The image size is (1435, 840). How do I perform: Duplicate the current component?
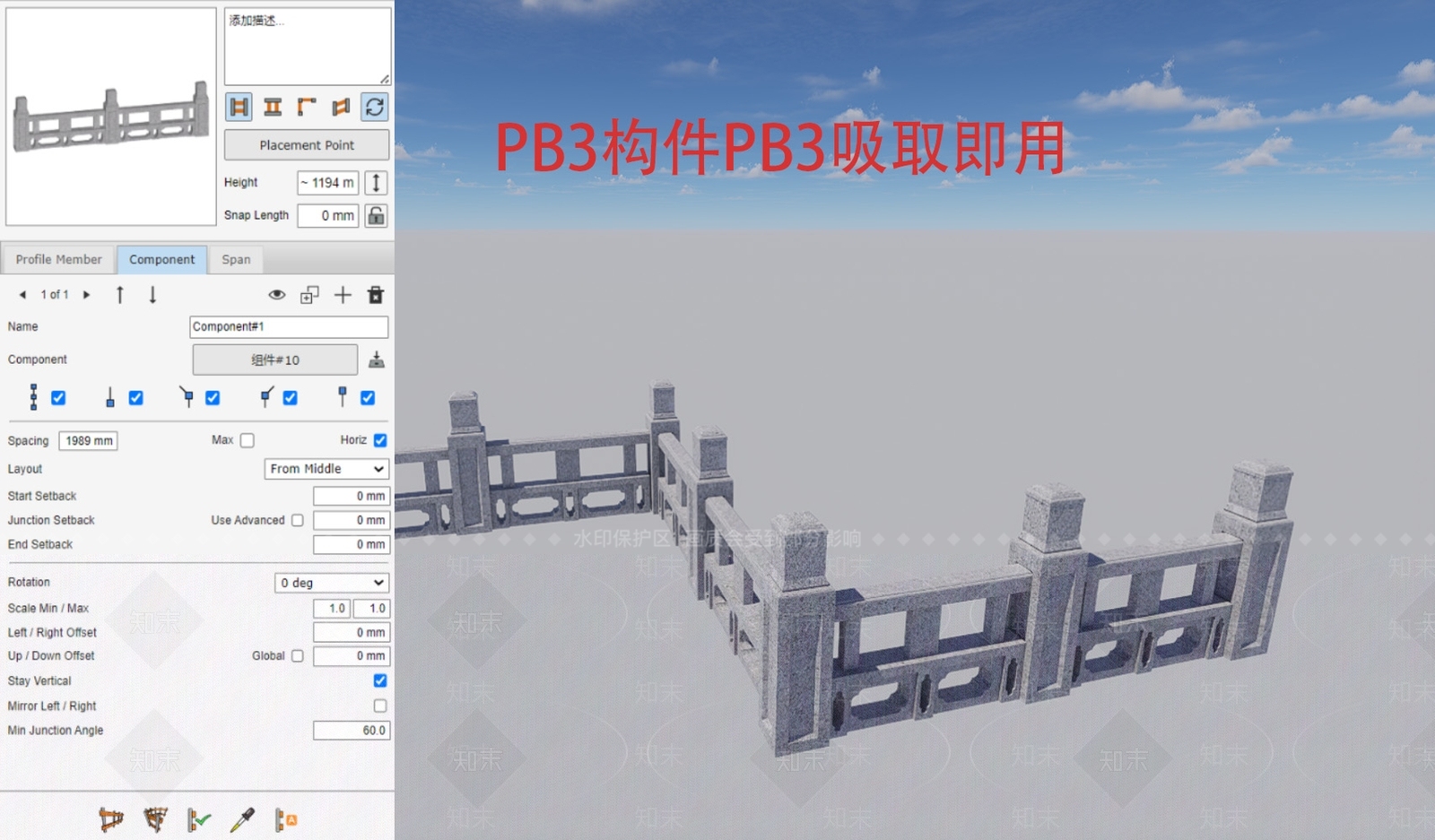[309, 294]
